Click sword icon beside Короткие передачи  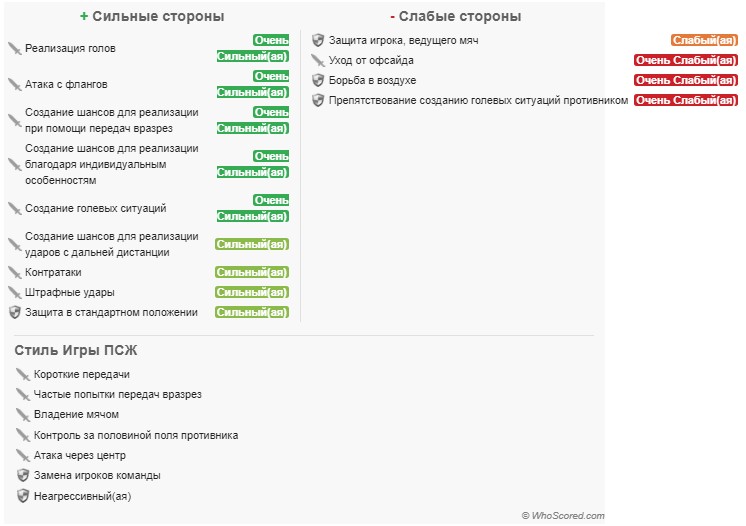point(23,374)
